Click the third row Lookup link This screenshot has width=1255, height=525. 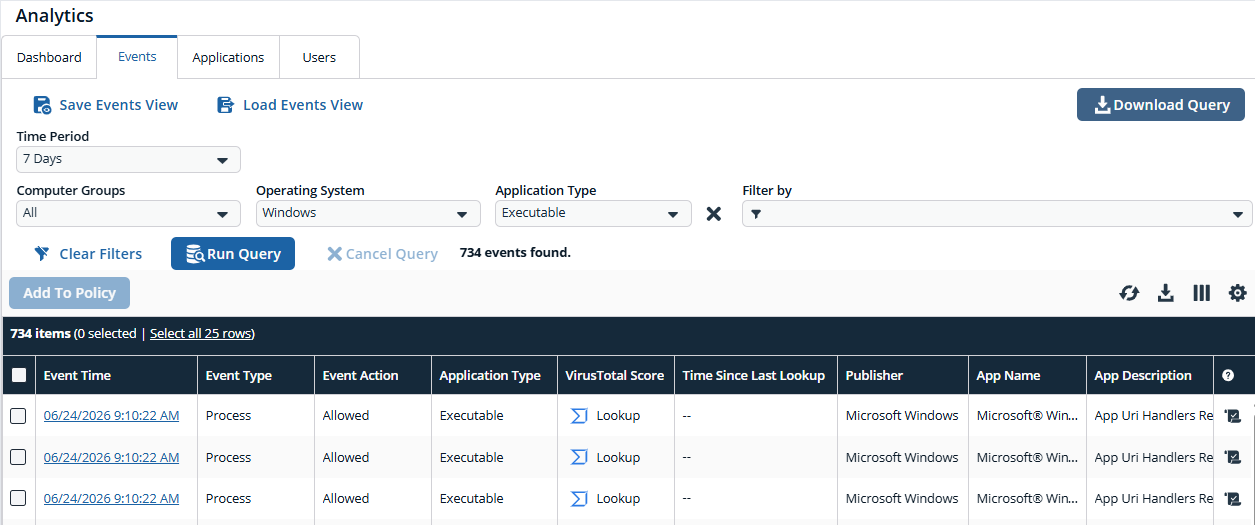click(618, 498)
